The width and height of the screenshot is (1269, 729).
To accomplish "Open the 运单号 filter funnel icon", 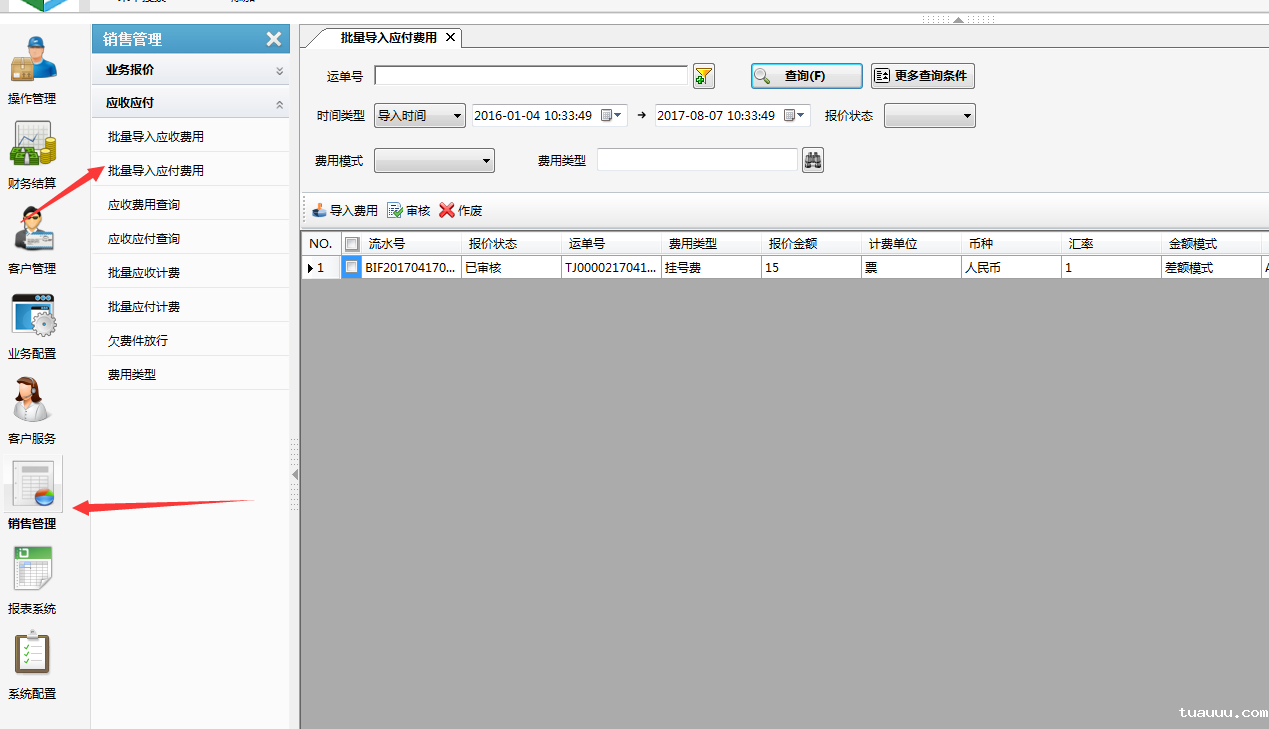I will (x=703, y=75).
